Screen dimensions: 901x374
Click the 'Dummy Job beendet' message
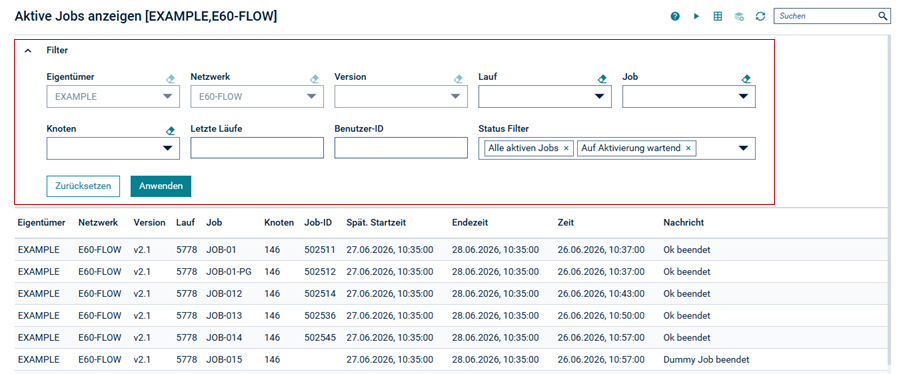tap(706, 360)
